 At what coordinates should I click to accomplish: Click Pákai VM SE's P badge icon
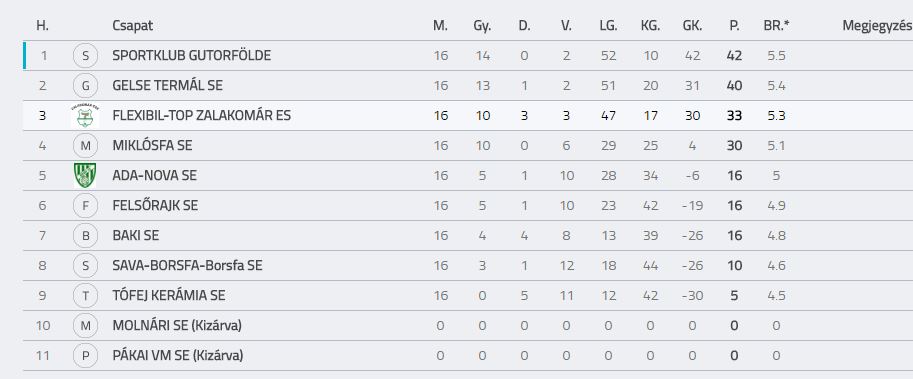tap(86, 356)
